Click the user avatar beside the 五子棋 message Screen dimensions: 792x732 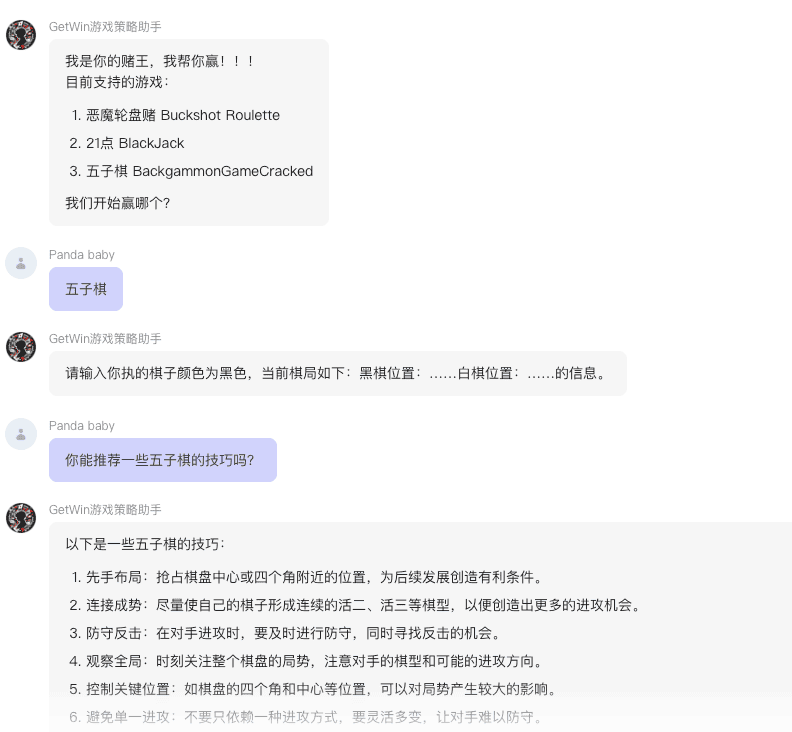coord(21,263)
